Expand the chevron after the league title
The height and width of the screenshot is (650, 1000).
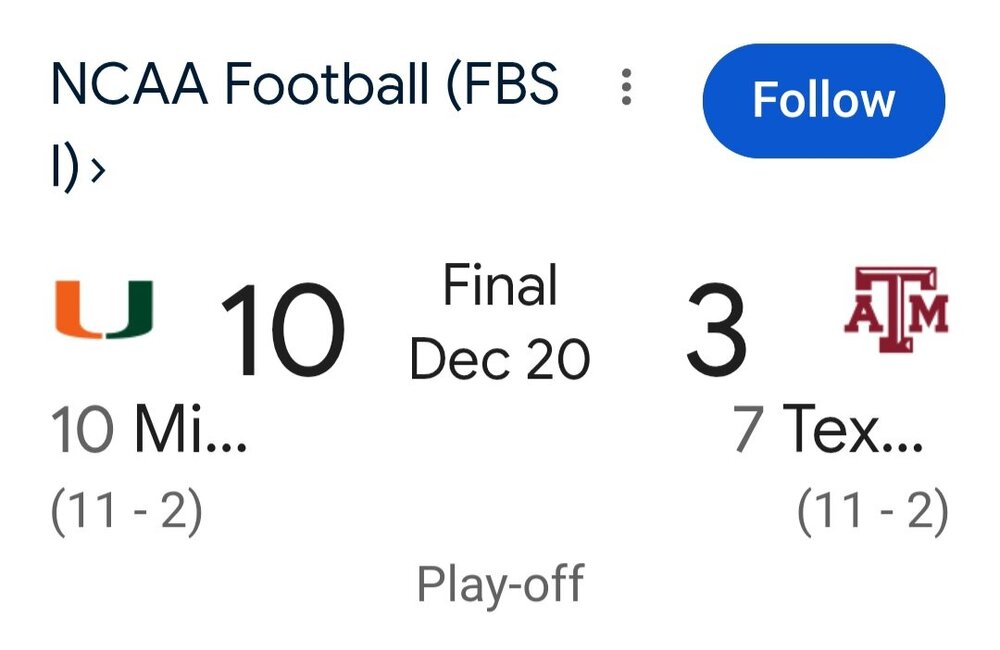tap(97, 171)
